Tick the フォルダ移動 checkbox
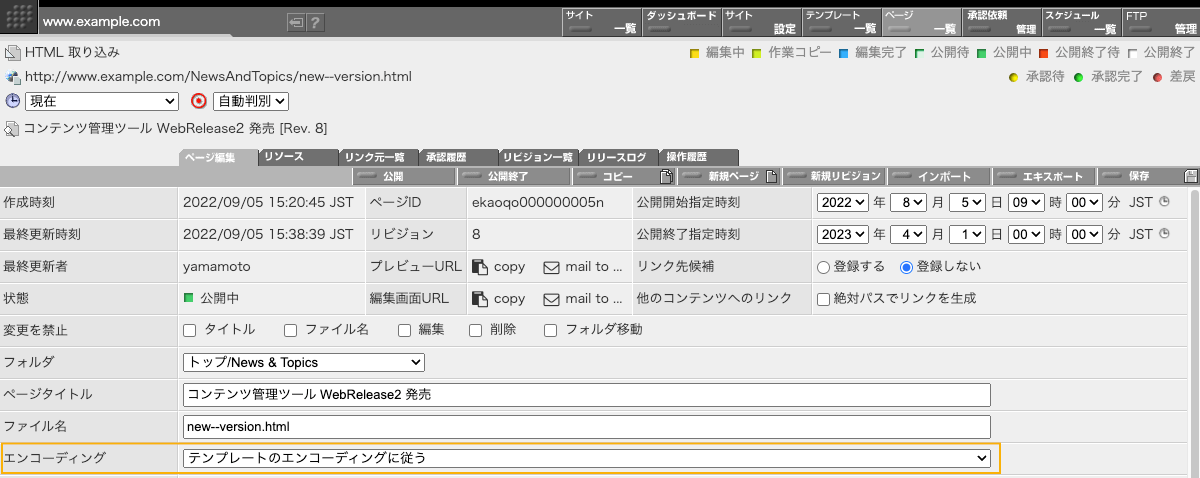 point(551,330)
